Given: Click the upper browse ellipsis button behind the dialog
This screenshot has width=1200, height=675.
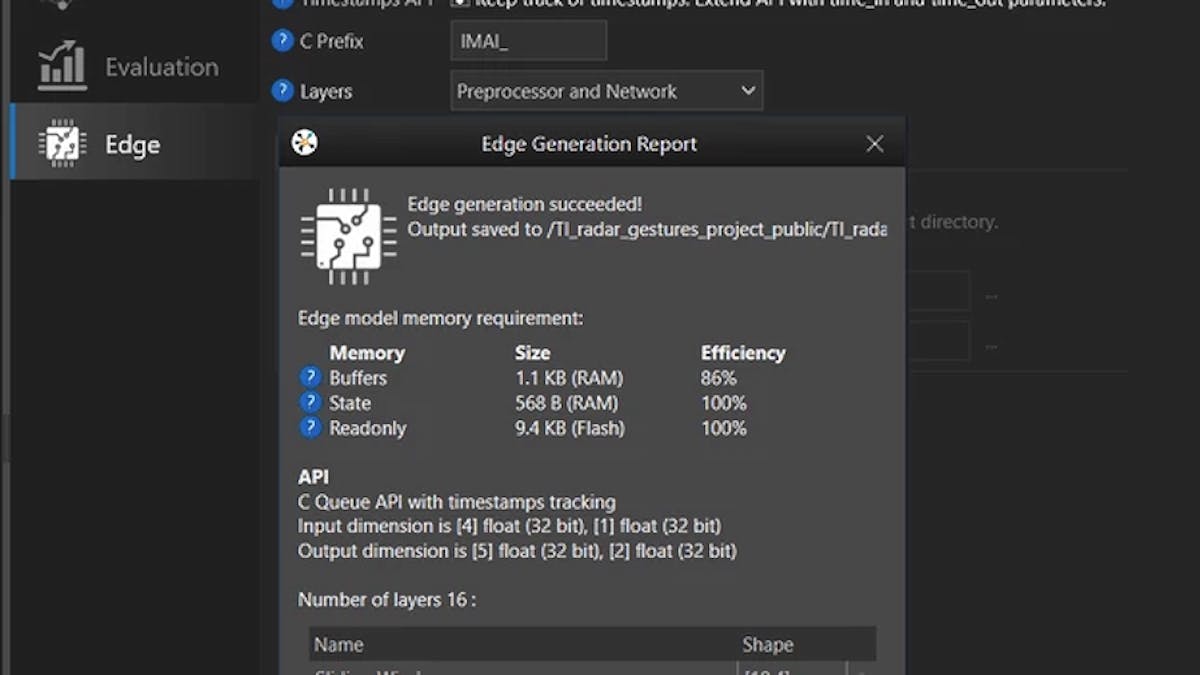Looking at the screenshot, I should (991, 296).
